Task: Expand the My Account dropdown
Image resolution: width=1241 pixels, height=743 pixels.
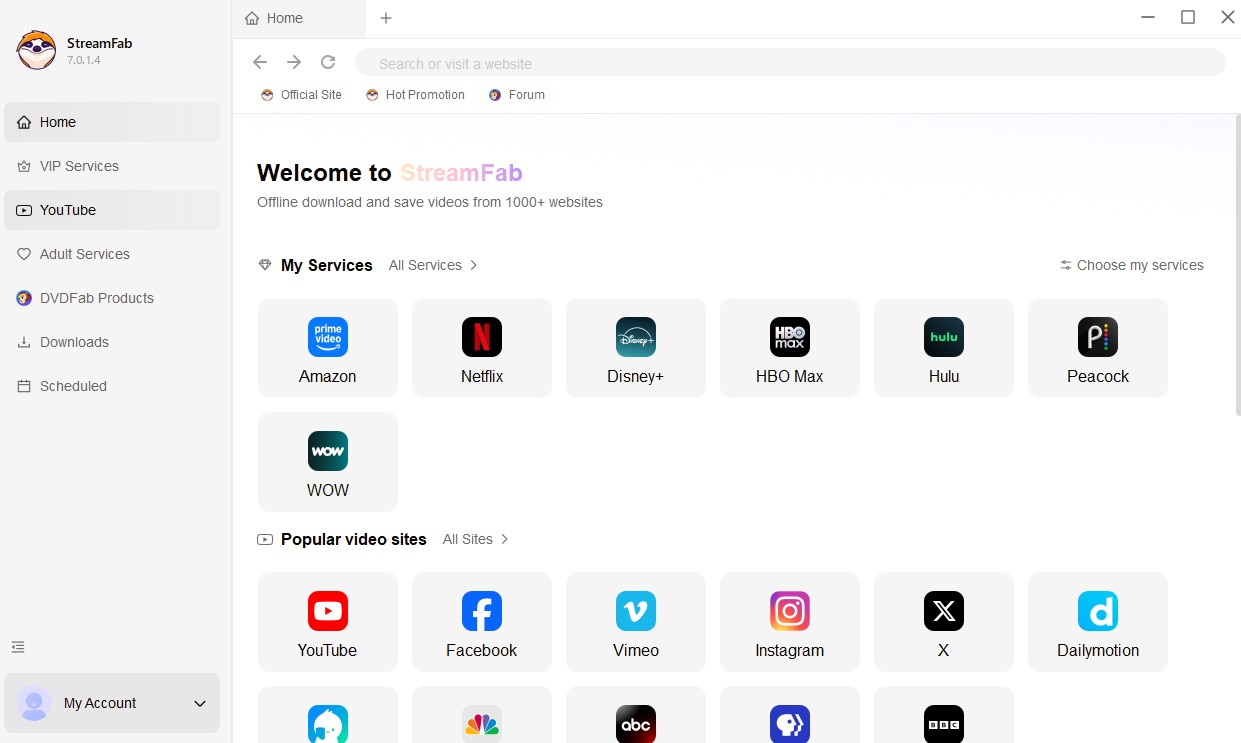Action: point(196,703)
